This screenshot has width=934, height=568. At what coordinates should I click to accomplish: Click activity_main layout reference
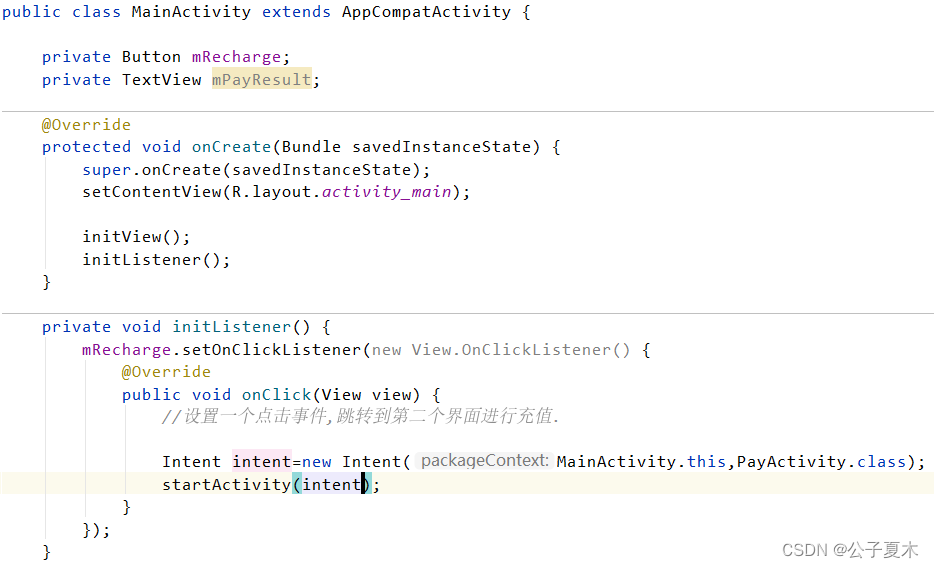coord(386,192)
